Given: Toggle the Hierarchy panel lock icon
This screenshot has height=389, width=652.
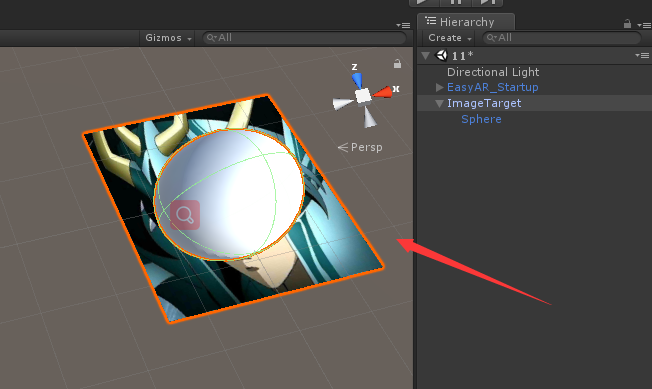Looking at the screenshot, I should pos(627,24).
